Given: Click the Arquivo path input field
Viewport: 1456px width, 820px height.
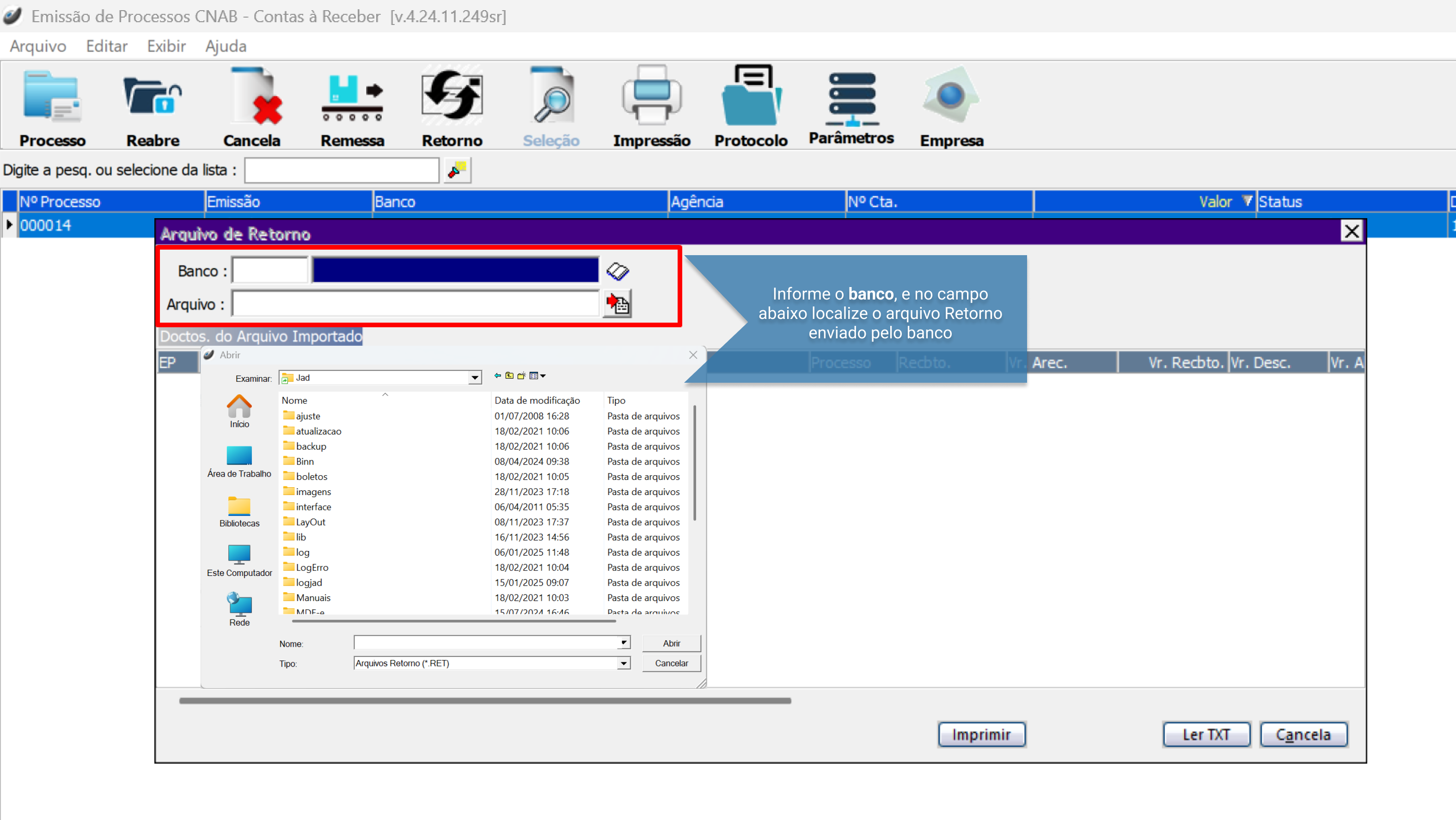Looking at the screenshot, I should [x=416, y=304].
